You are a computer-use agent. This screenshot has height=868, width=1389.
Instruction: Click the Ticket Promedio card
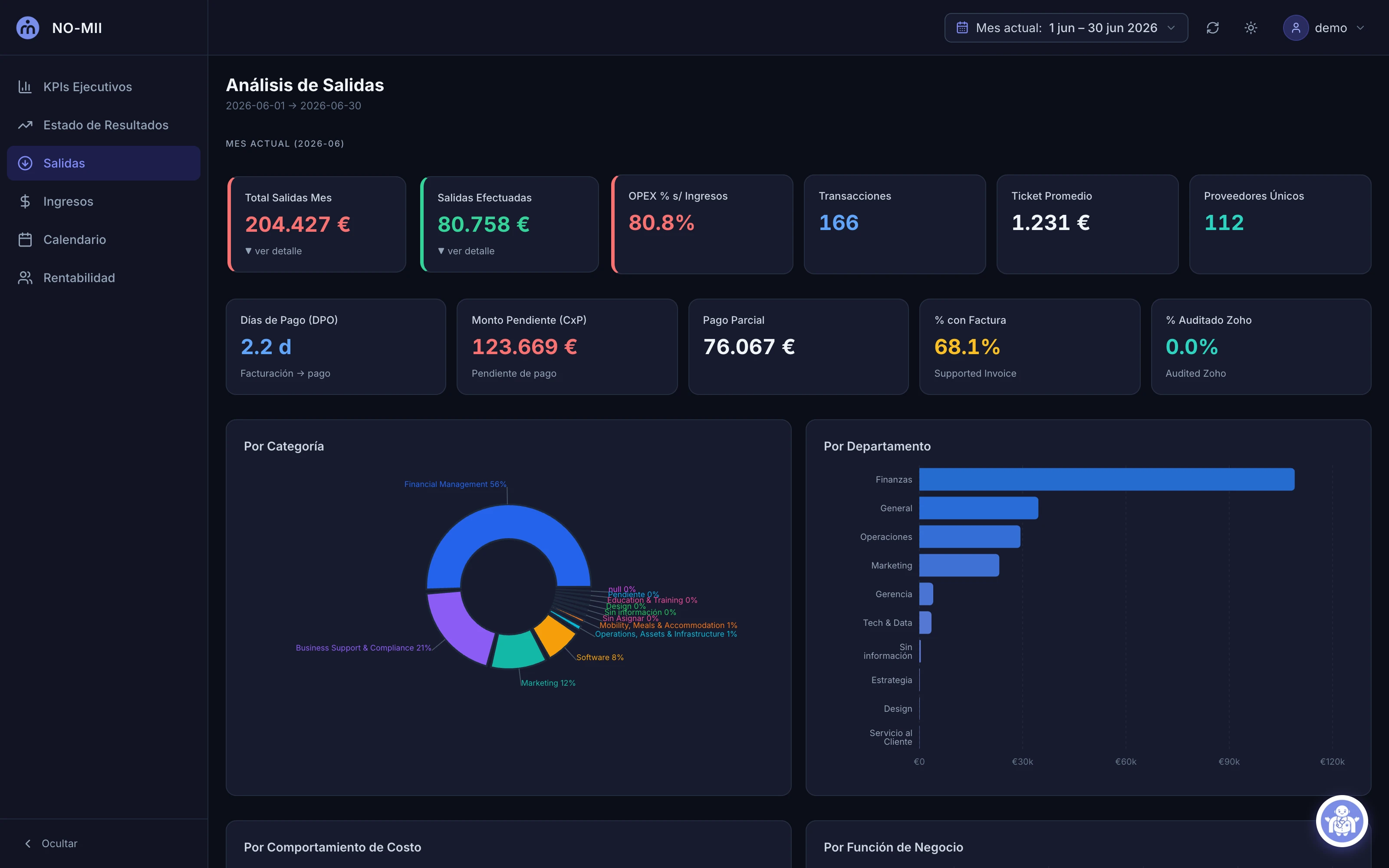[1088, 224]
